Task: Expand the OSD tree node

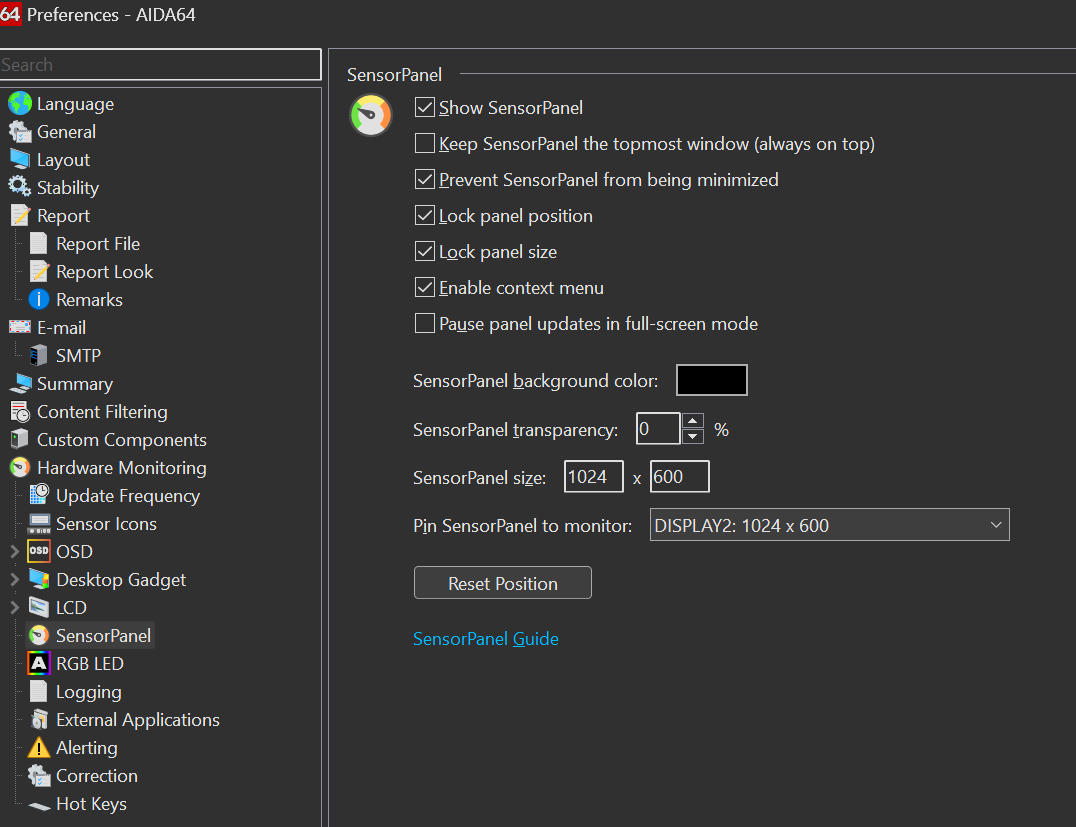Action: [x=14, y=552]
